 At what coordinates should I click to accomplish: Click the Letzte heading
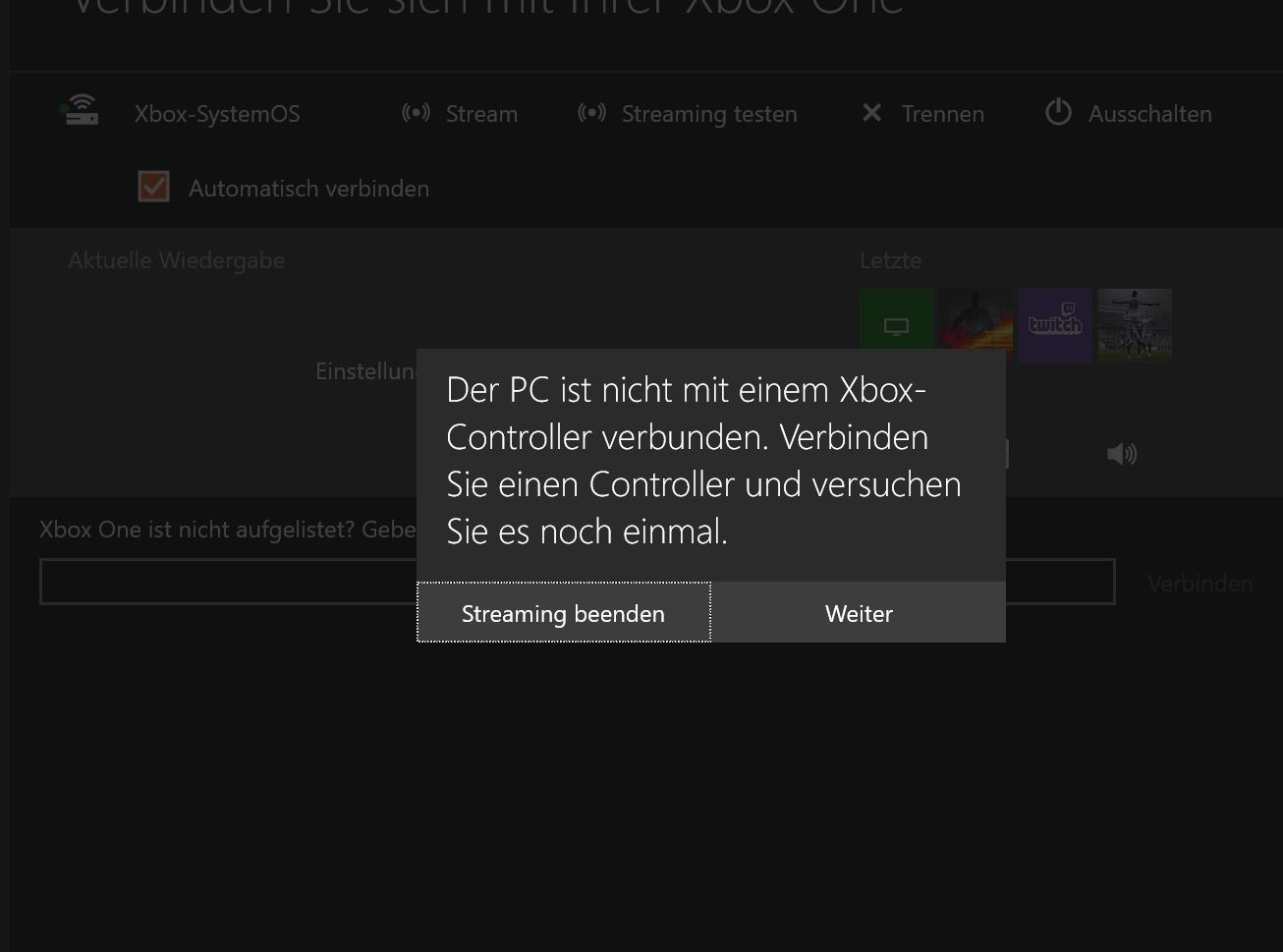[891, 260]
